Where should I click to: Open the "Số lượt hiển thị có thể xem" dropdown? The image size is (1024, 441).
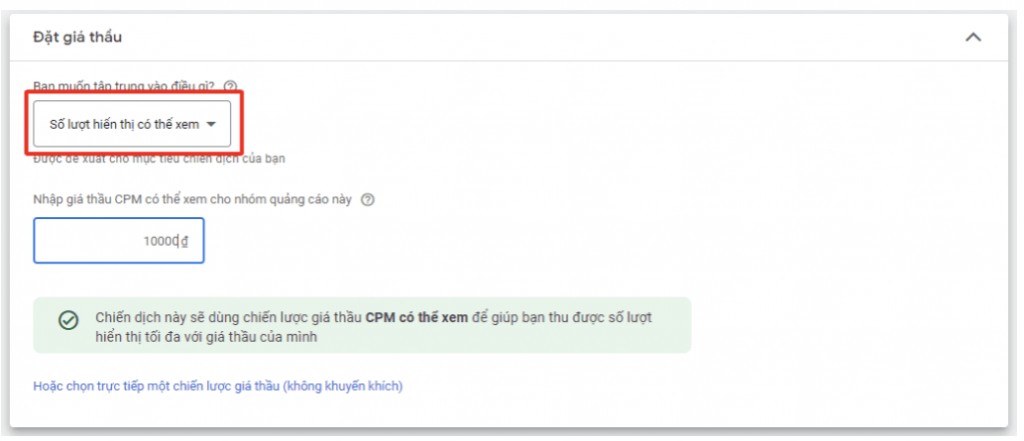132,125
